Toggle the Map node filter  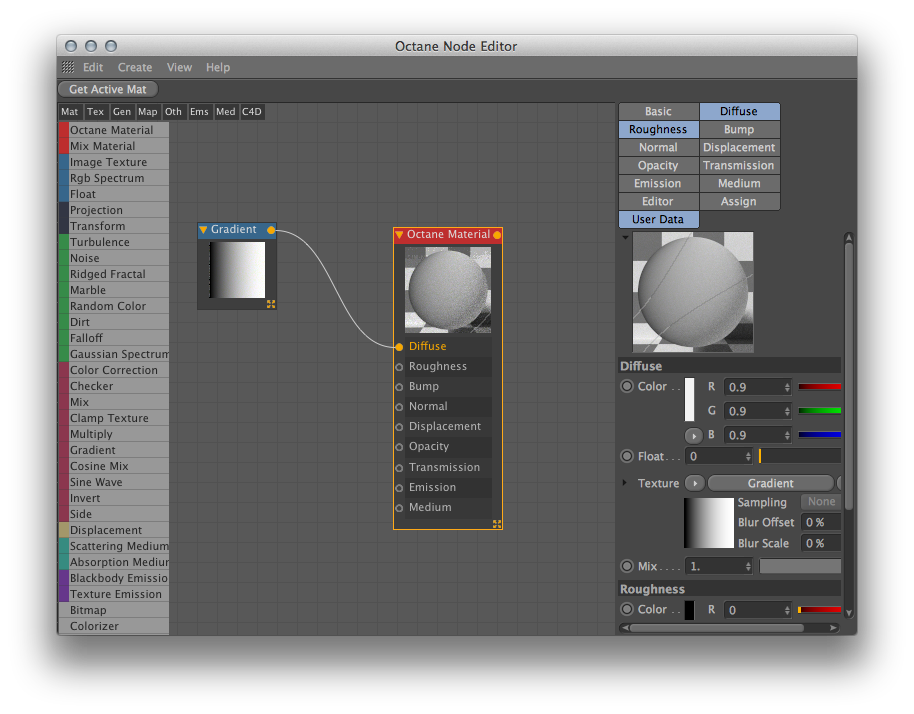coord(147,112)
